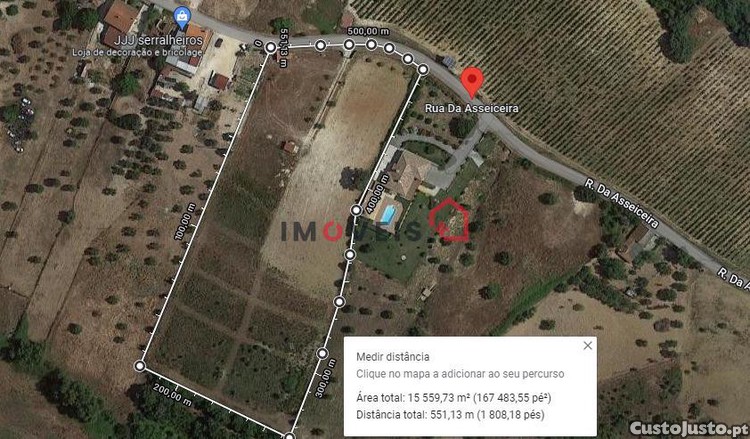Click the R. Da Asseiceira road label
Image resolution: width=750 pixels, height=439 pixels.
pyautogui.click(x=621, y=203)
